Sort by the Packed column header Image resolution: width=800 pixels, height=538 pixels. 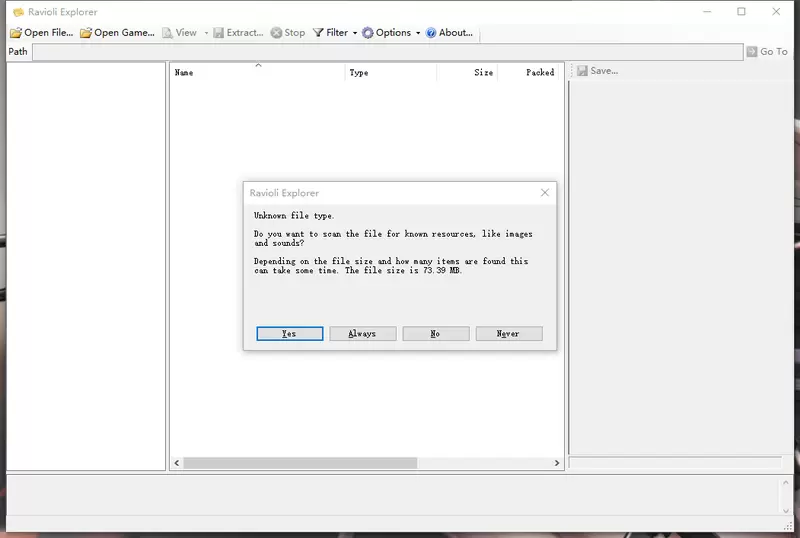pos(528,72)
